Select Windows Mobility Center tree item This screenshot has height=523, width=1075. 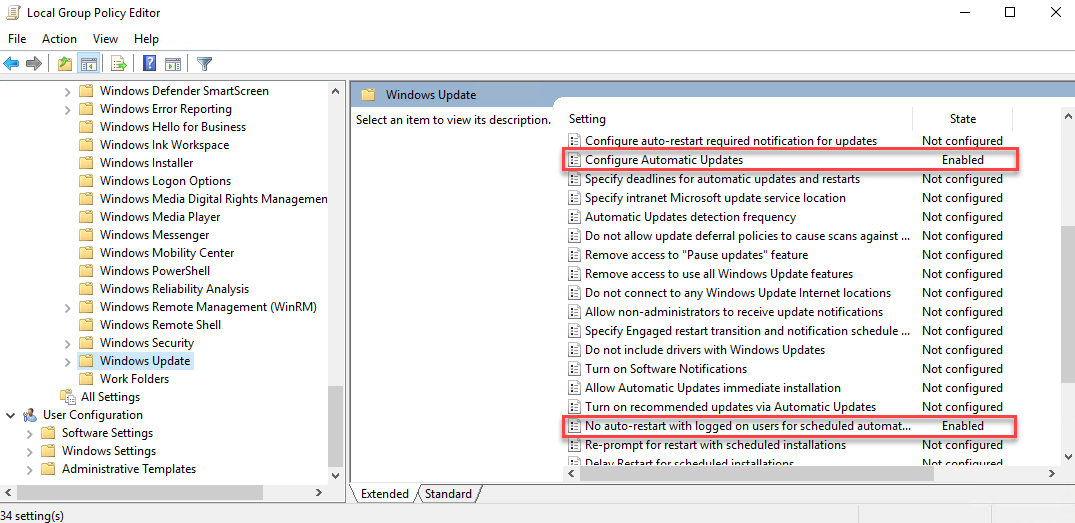(167, 253)
